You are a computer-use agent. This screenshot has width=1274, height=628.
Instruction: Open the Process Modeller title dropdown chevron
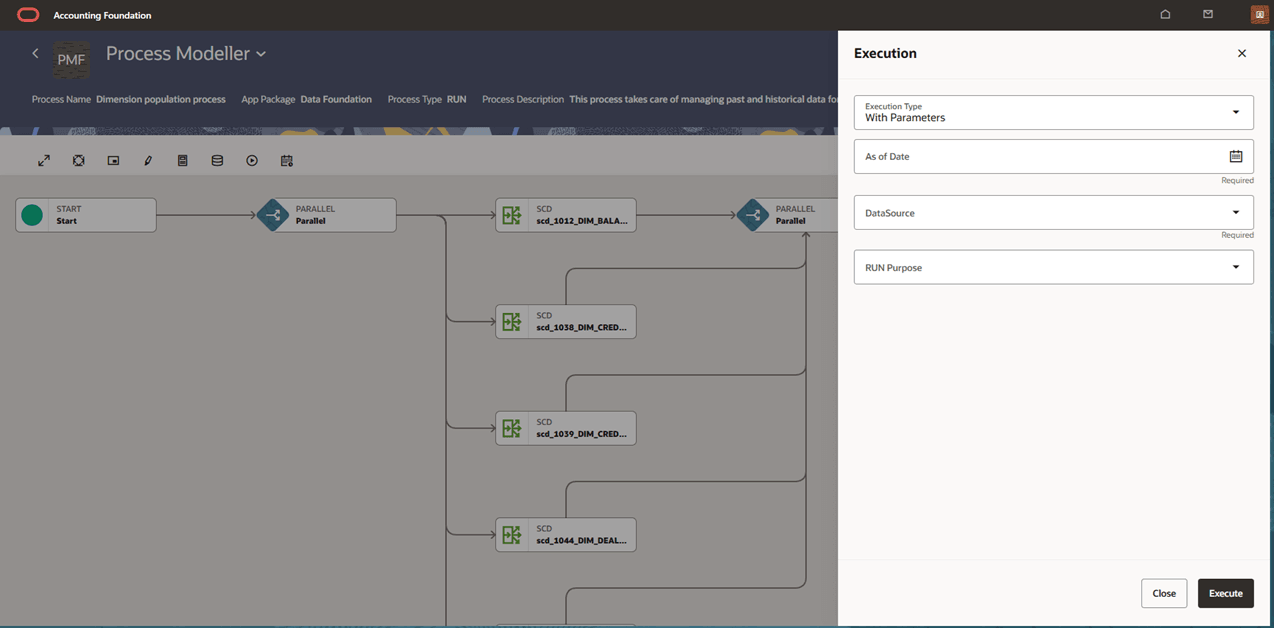[x=261, y=54]
